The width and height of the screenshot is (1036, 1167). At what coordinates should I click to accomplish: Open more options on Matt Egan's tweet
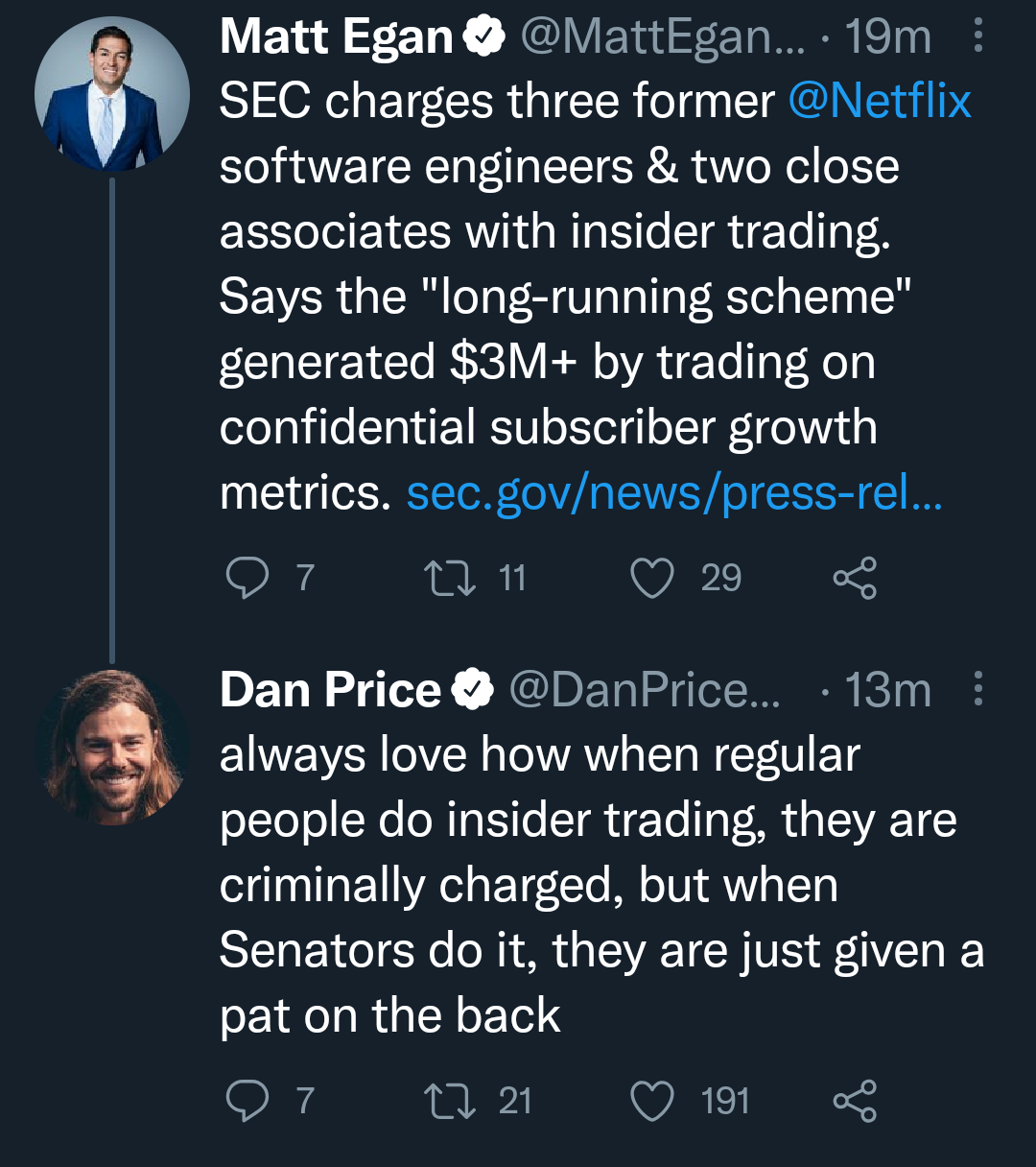point(977,36)
